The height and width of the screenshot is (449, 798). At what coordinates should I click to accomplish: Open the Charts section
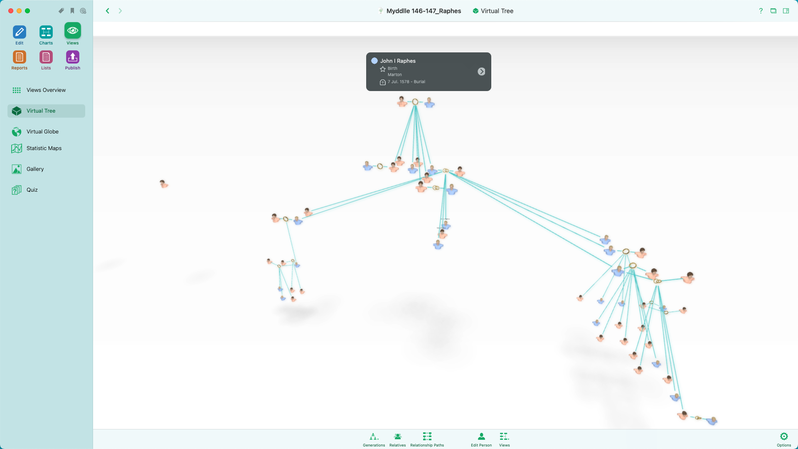coord(46,33)
